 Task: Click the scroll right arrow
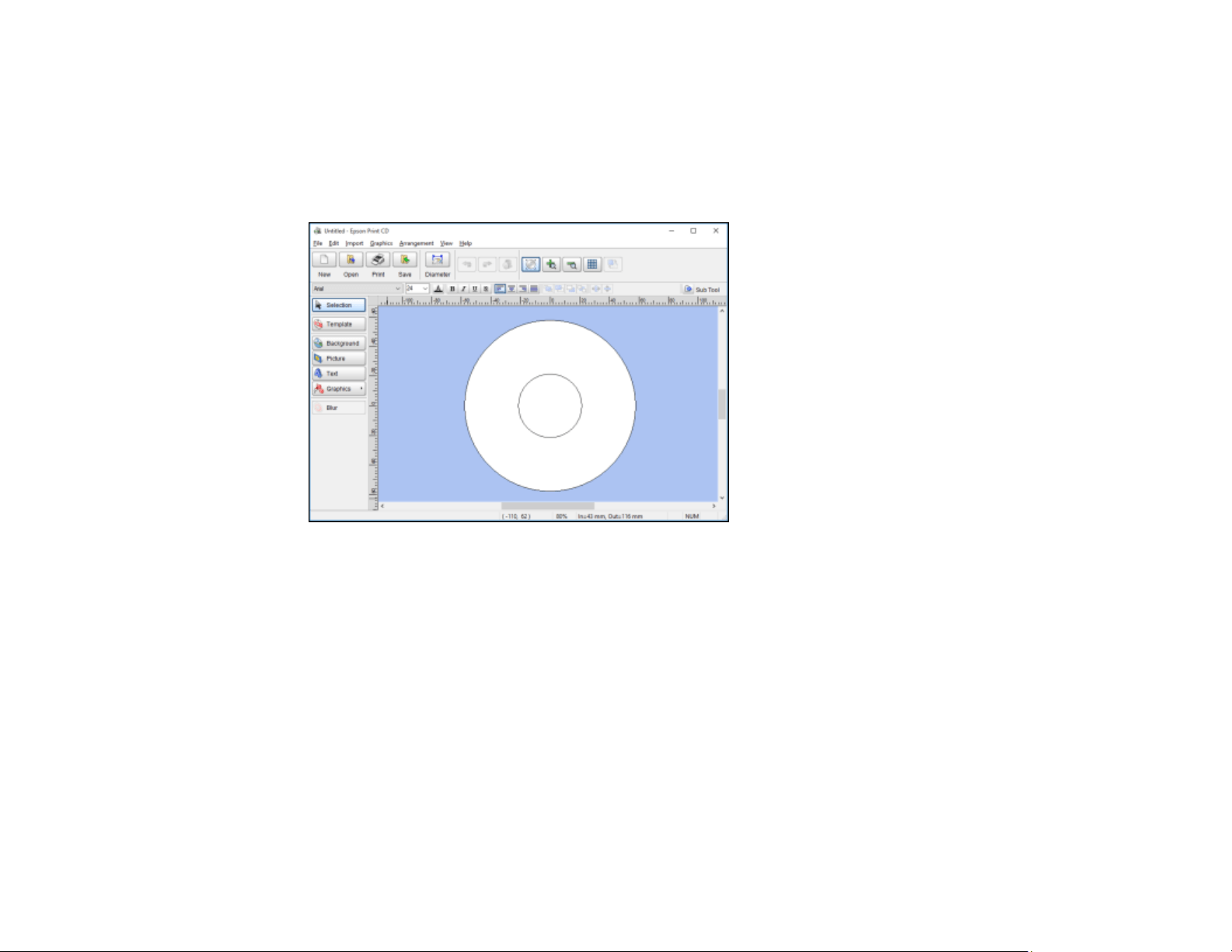(714, 506)
